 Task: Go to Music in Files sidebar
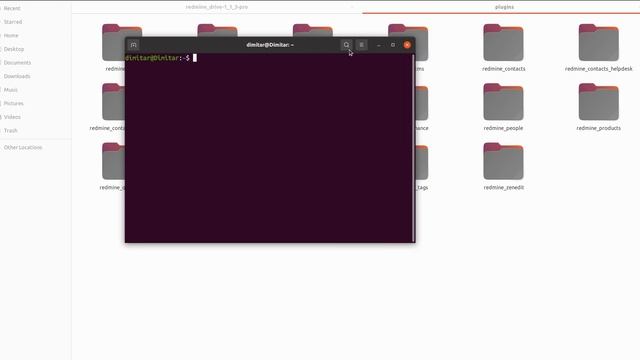point(11,90)
